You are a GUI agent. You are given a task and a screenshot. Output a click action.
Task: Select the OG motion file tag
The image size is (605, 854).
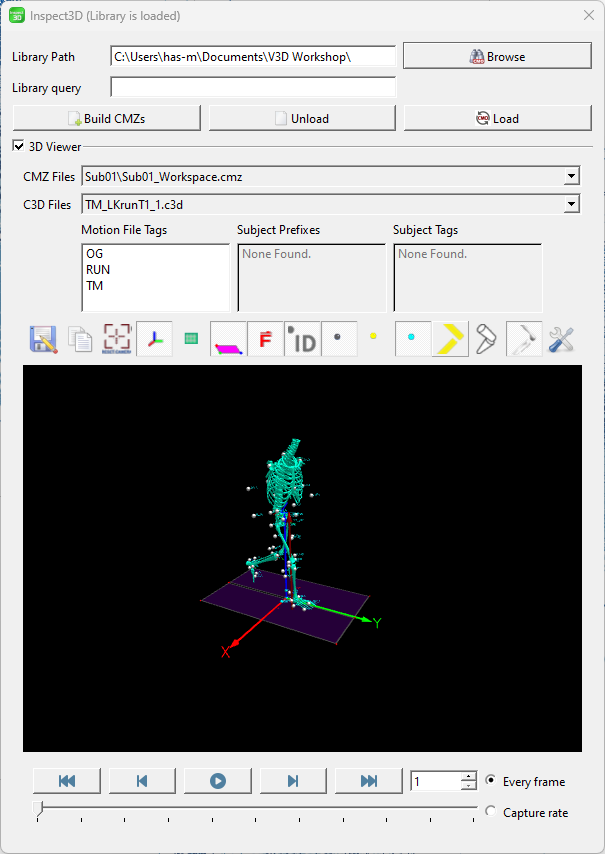(94, 254)
